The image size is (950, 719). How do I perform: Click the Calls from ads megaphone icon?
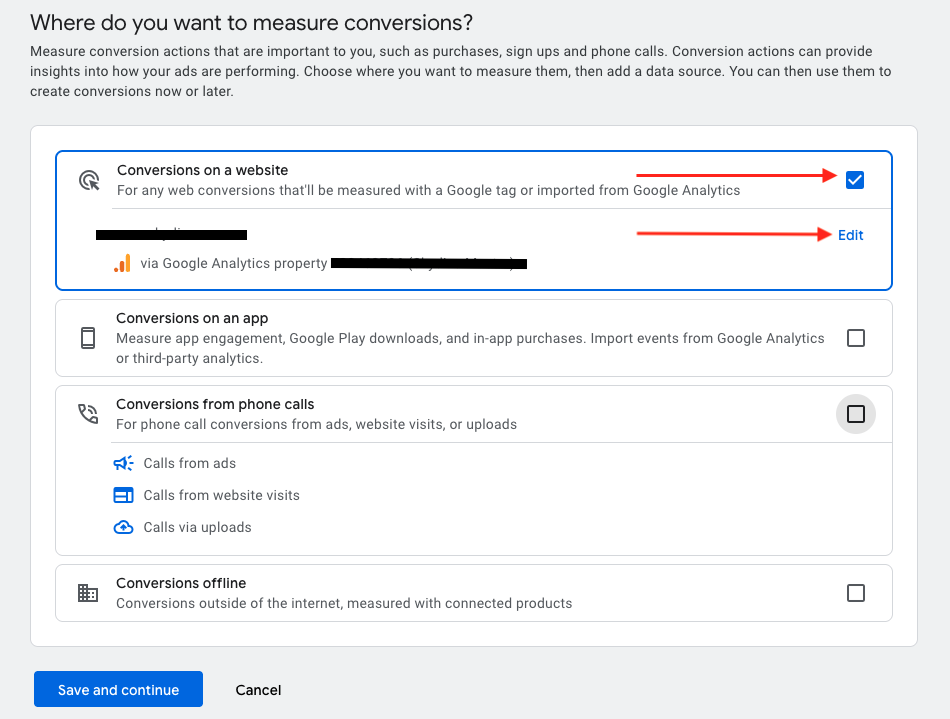(x=123, y=463)
